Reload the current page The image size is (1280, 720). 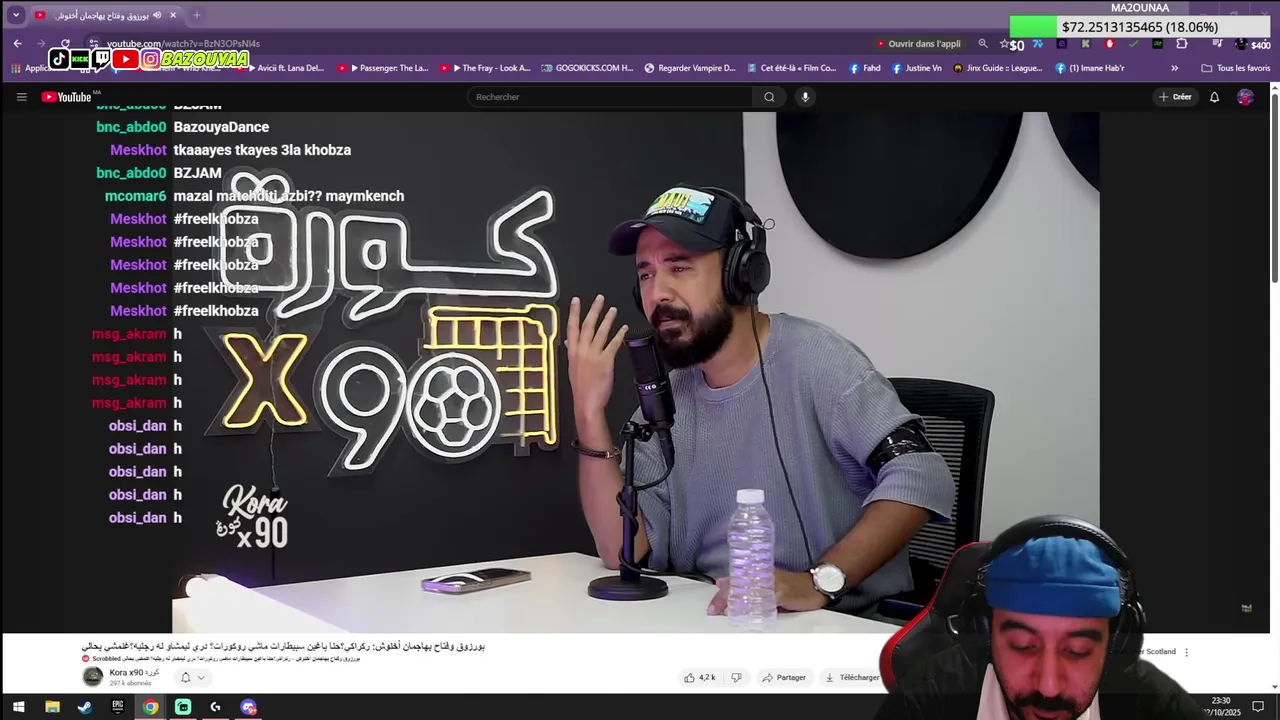(x=65, y=44)
